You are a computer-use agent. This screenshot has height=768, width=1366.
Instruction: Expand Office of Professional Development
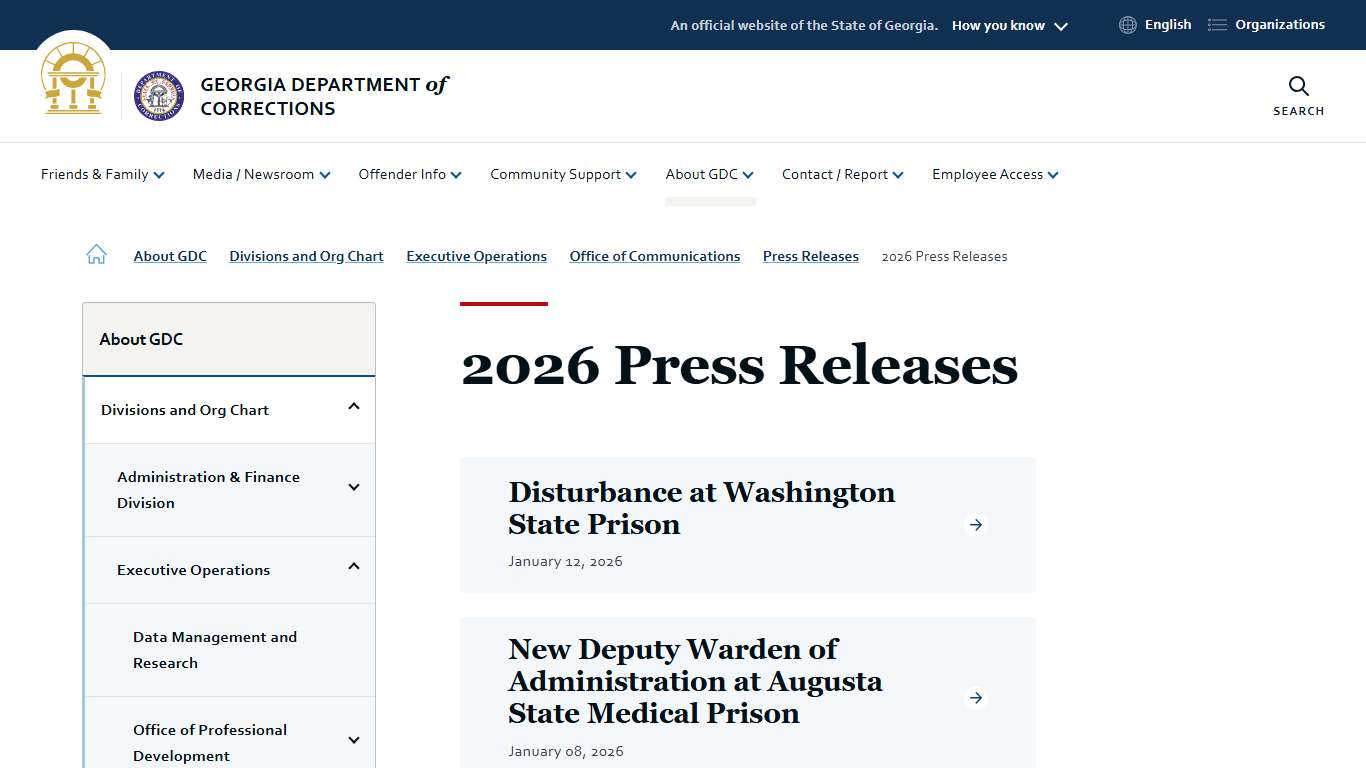point(353,740)
